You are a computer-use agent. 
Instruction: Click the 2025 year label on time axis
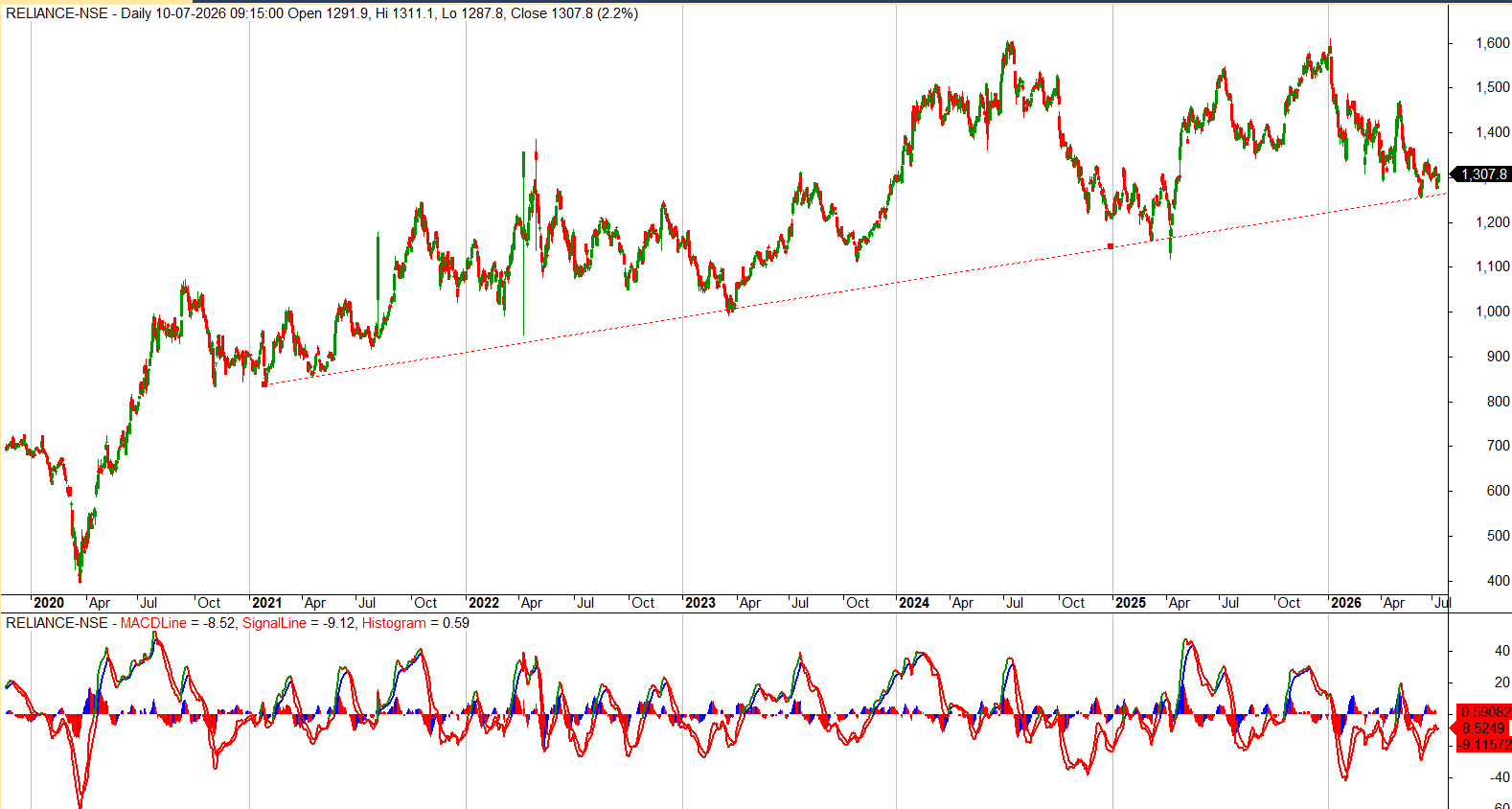click(1130, 603)
